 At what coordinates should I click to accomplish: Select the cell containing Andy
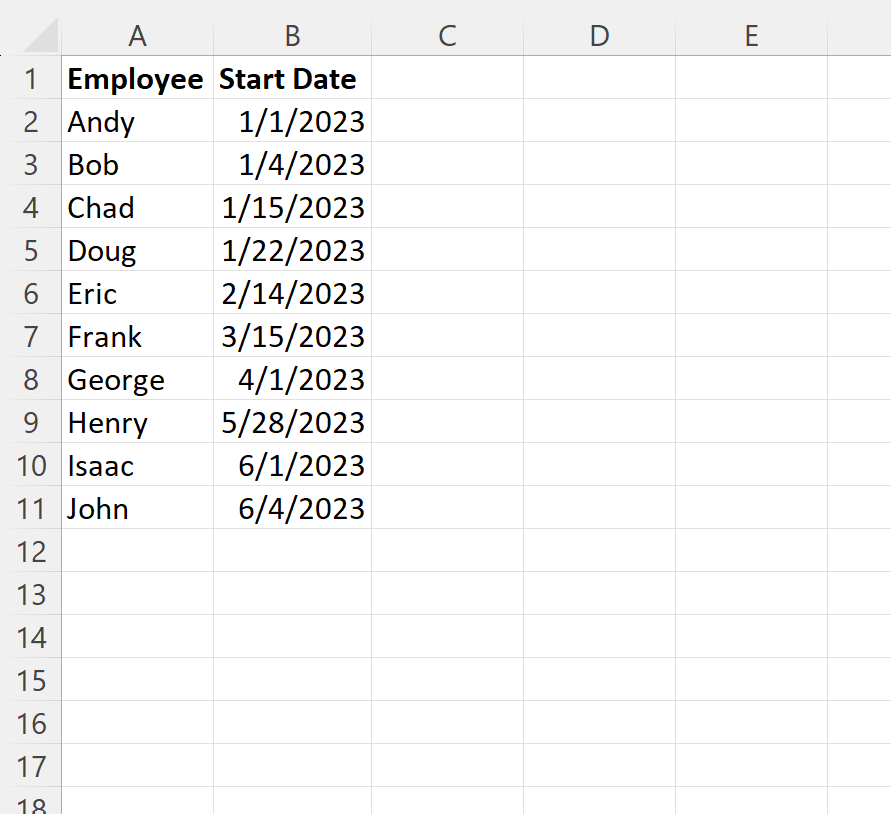point(137,121)
